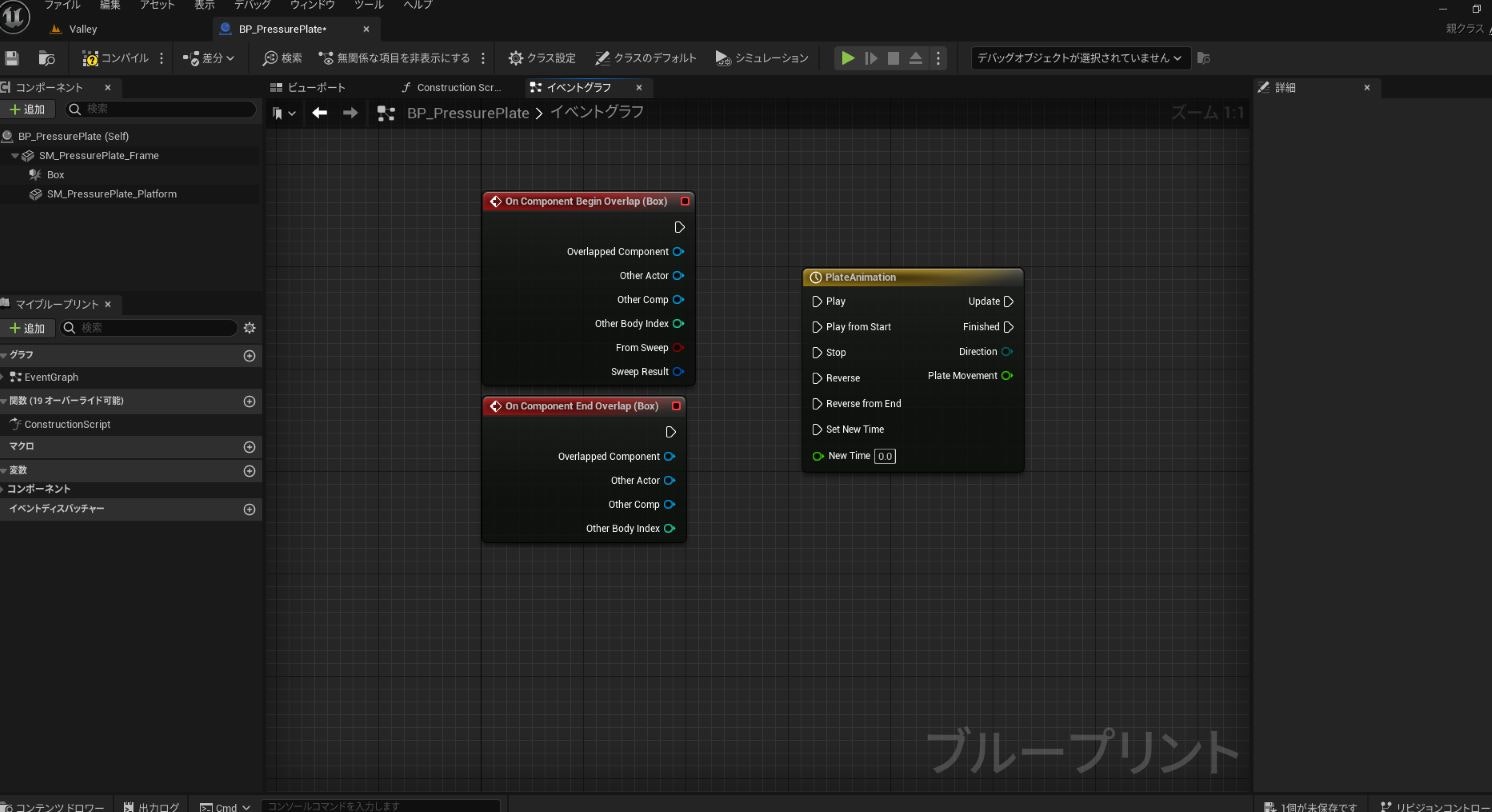The height and width of the screenshot is (812, 1492).
Task: Open the ウィンドウ menu
Action: [311, 5]
